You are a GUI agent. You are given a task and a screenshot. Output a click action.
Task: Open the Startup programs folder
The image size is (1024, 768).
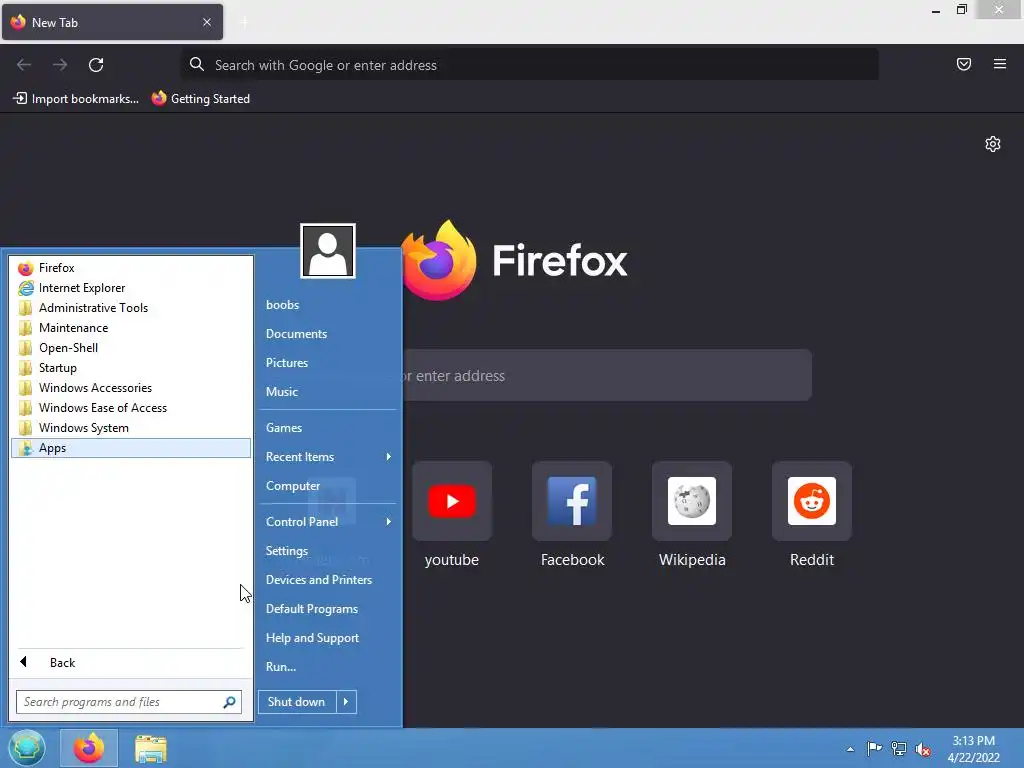131,368
